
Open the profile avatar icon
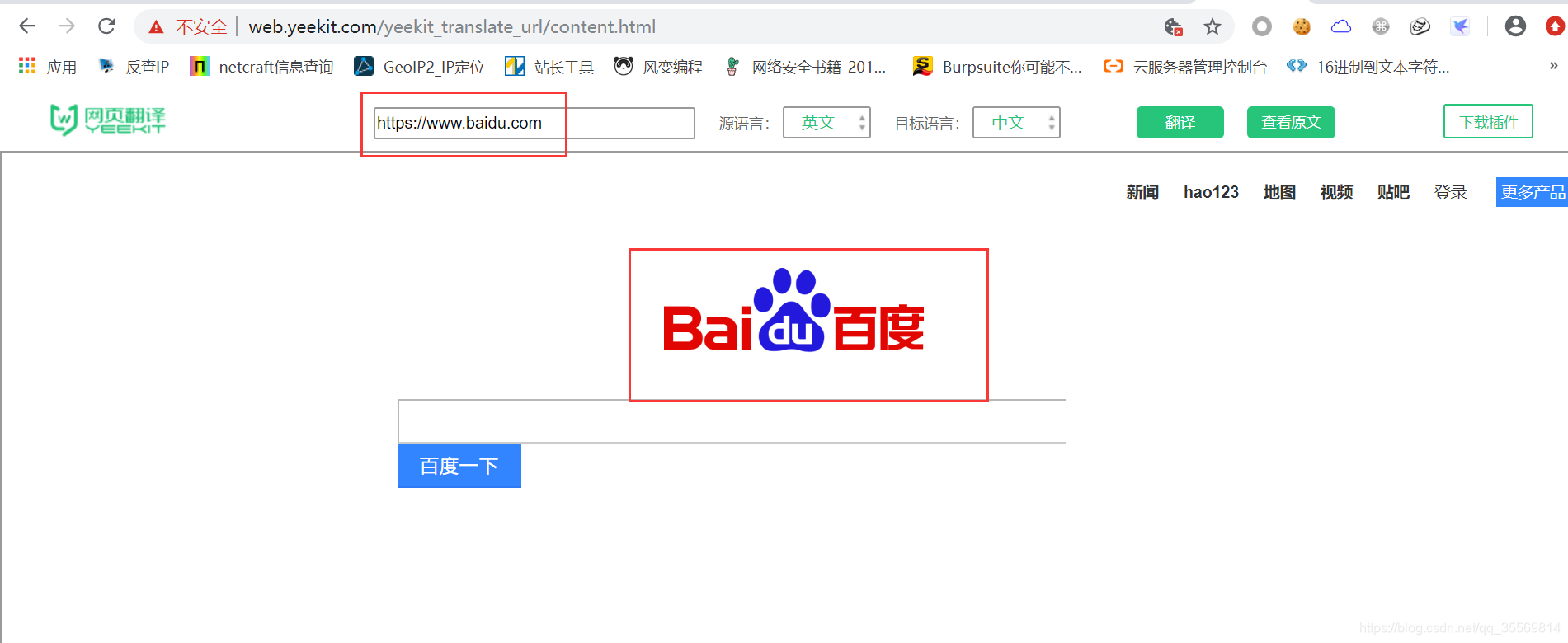1515,26
